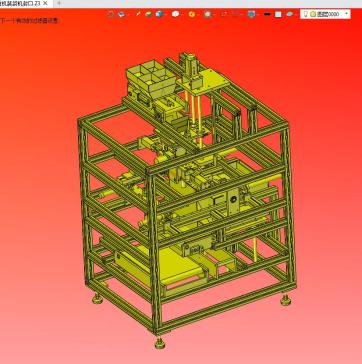Viewport: 362px width, 364px height.
Task: Click the prompt text line below the tab
Action: click(x=29, y=21)
